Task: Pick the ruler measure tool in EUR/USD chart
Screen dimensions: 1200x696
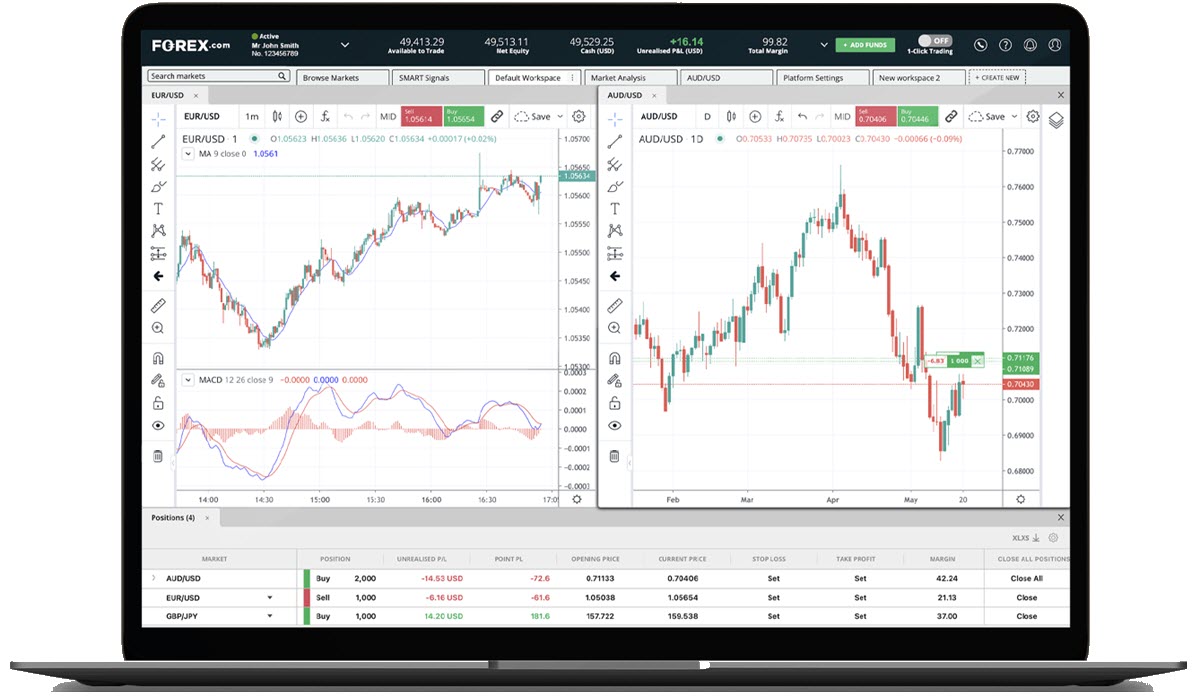Action: pos(158,306)
